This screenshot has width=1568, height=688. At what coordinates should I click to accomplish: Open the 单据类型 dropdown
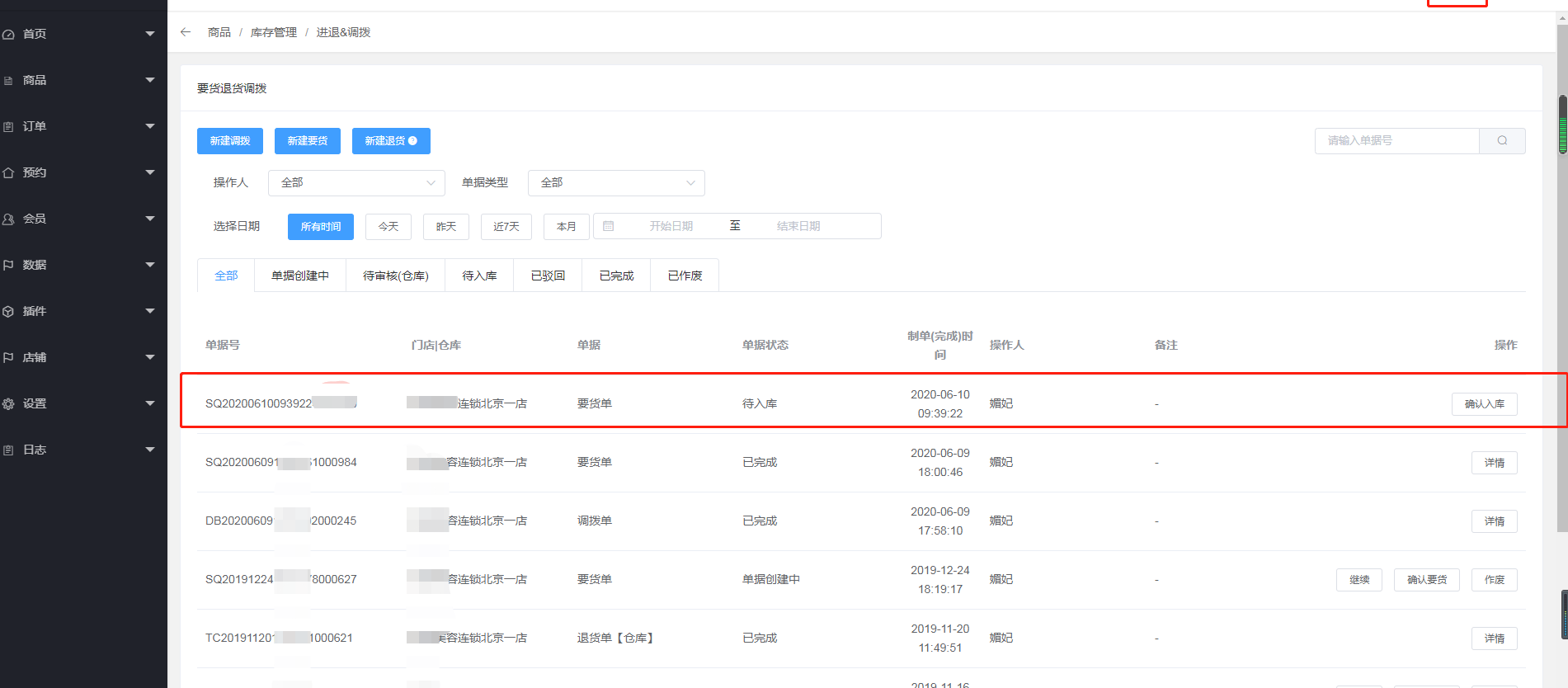[x=616, y=183]
